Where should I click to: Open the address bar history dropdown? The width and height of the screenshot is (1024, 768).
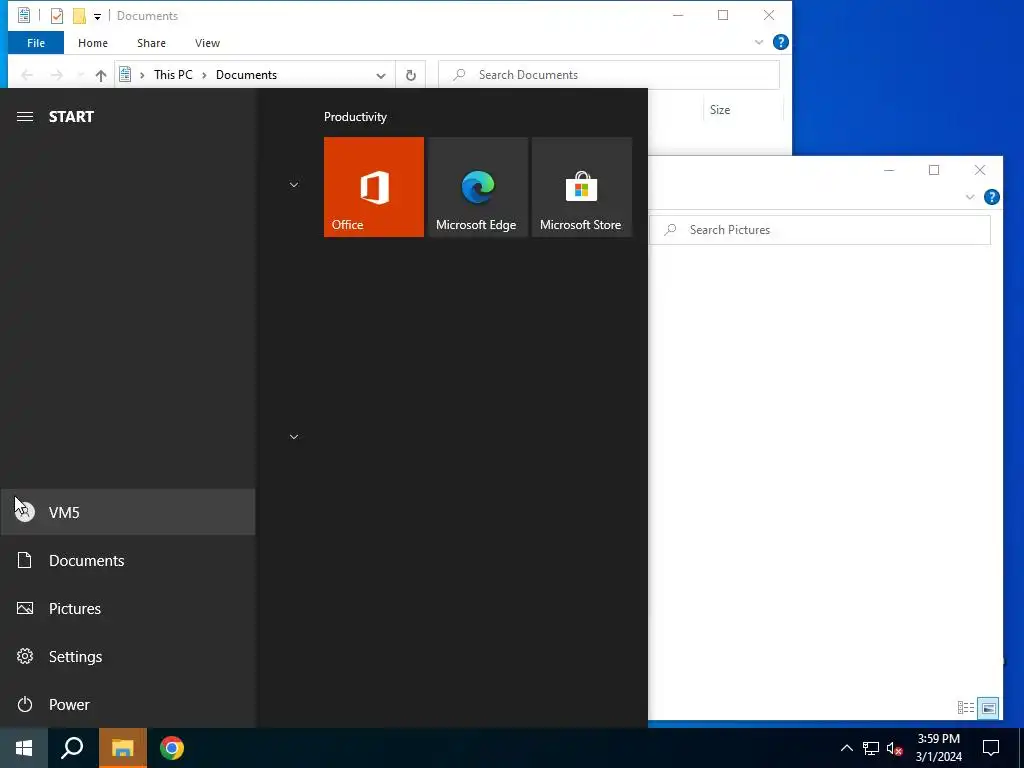point(381,75)
